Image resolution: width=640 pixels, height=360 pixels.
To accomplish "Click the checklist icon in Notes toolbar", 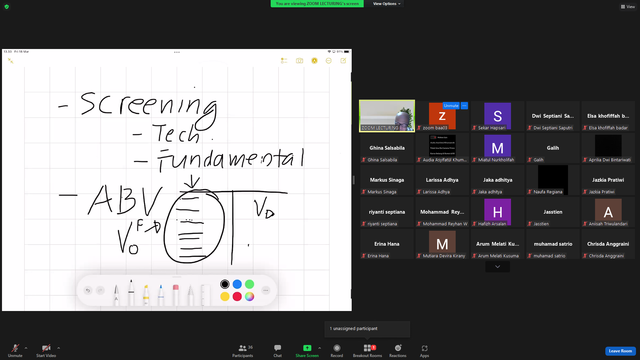I will pyautogui.click(x=284, y=61).
